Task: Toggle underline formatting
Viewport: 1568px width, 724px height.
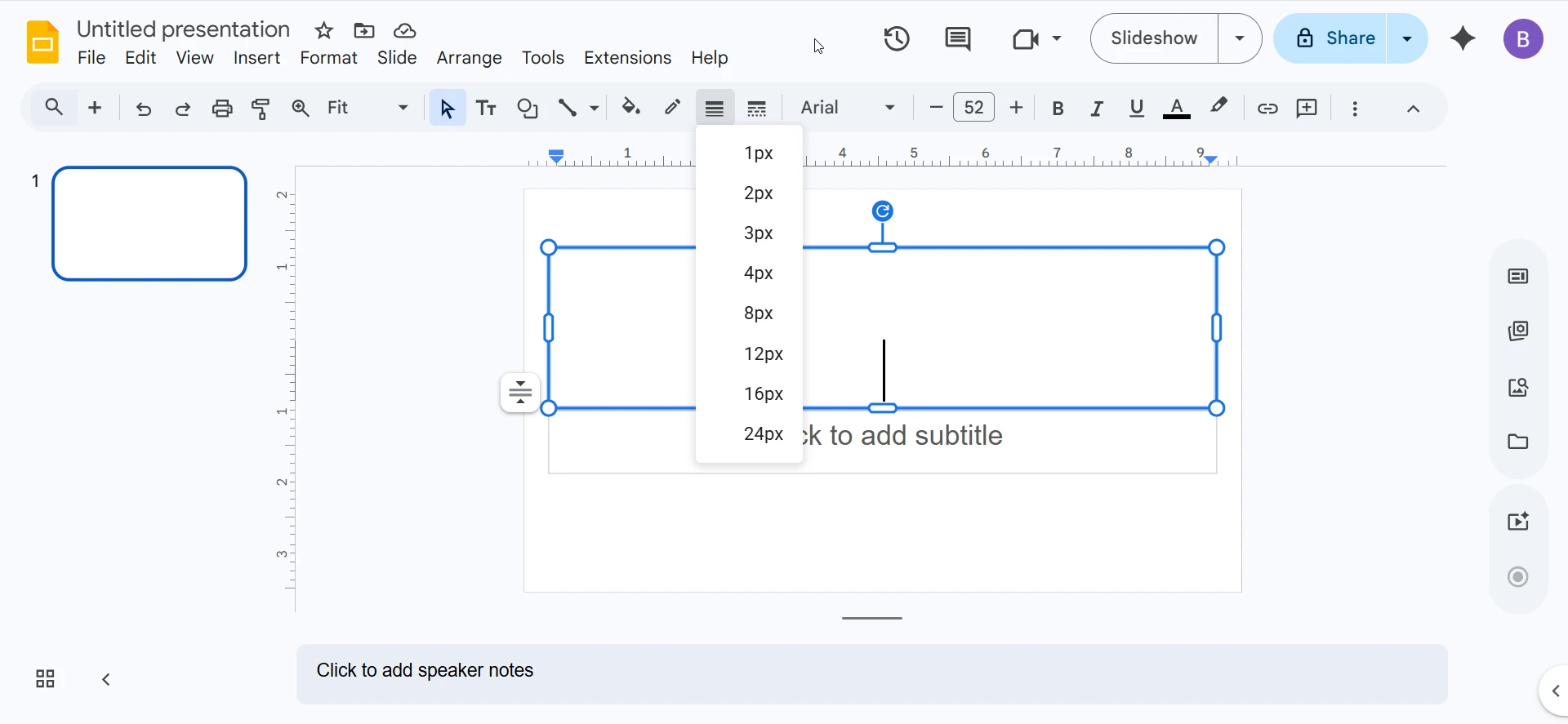Action: (1136, 108)
